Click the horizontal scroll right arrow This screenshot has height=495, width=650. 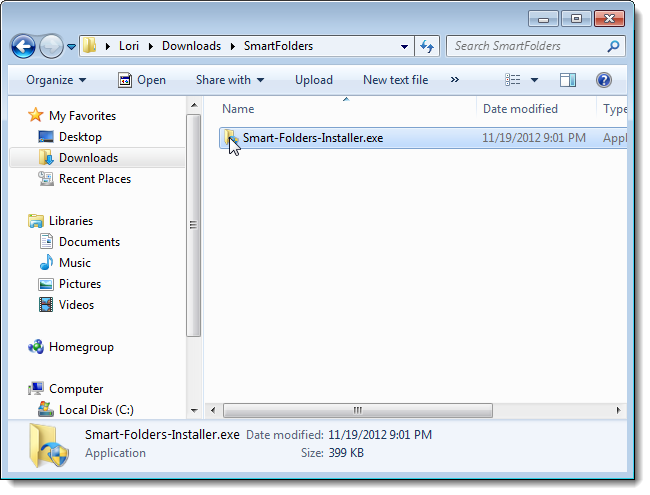[618, 410]
